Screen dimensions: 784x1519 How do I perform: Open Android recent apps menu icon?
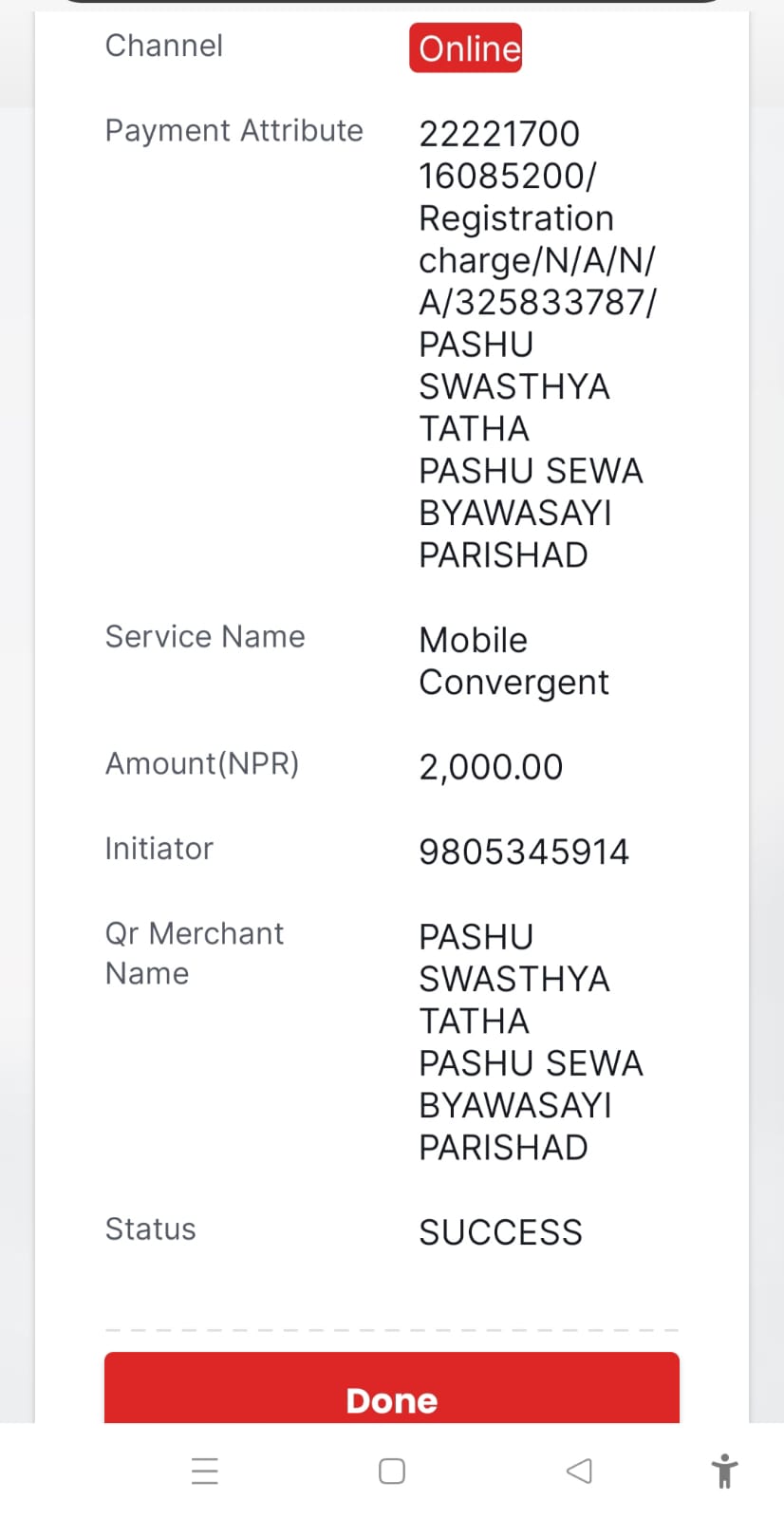pos(205,1471)
